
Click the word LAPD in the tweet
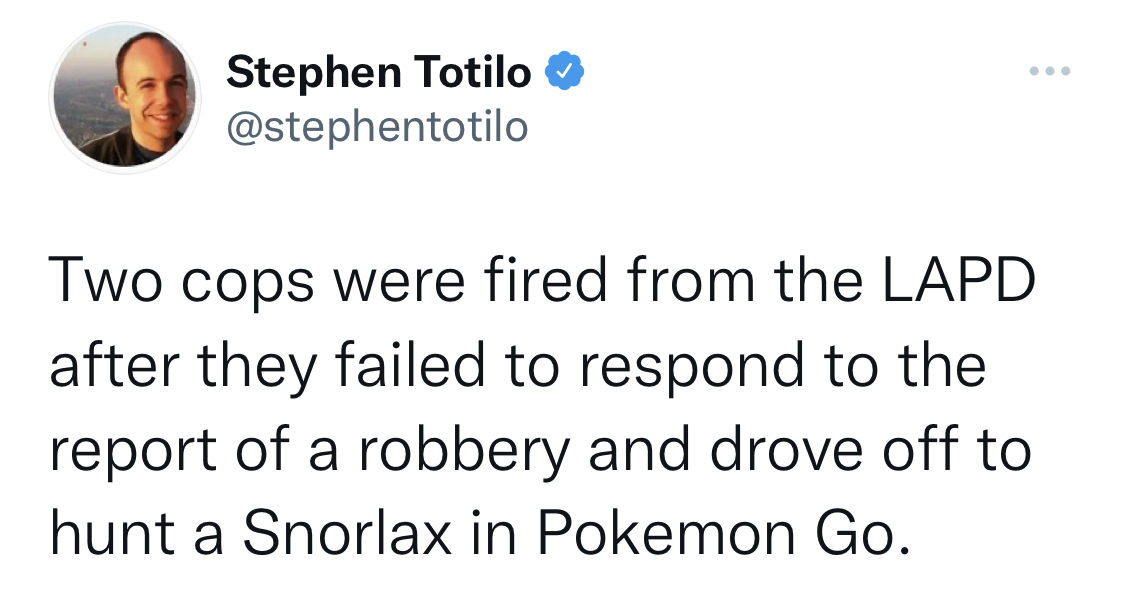click(x=958, y=280)
